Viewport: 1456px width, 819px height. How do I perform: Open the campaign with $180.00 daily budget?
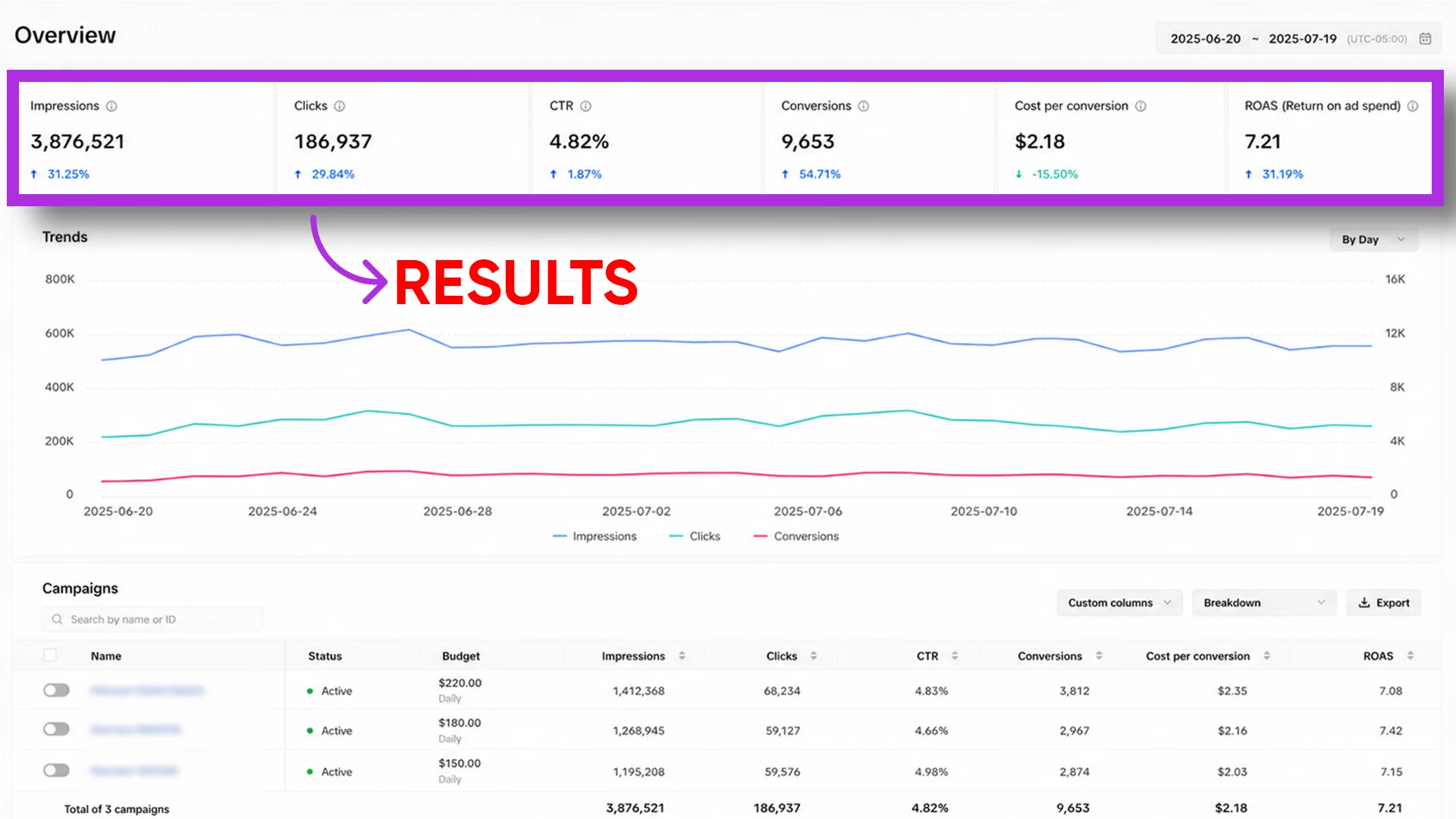(x=136, y=730)
